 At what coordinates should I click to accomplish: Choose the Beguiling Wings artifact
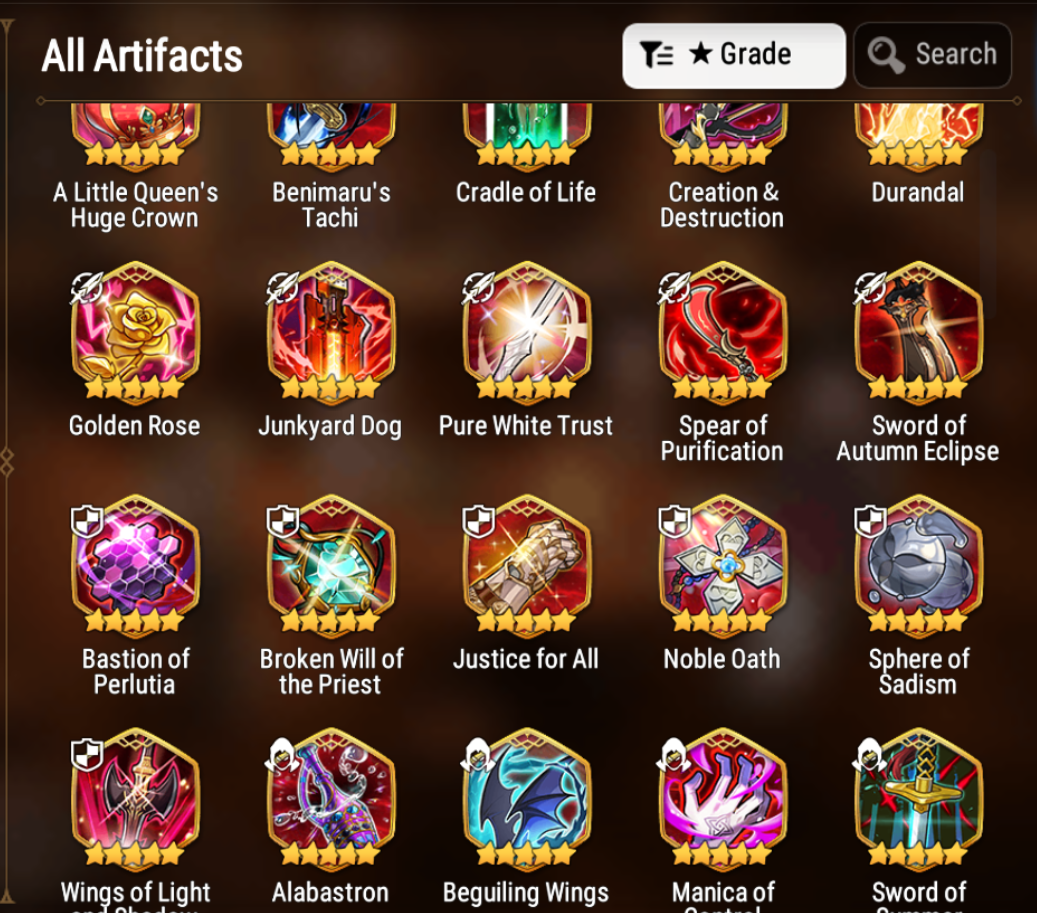pos(526,799)
